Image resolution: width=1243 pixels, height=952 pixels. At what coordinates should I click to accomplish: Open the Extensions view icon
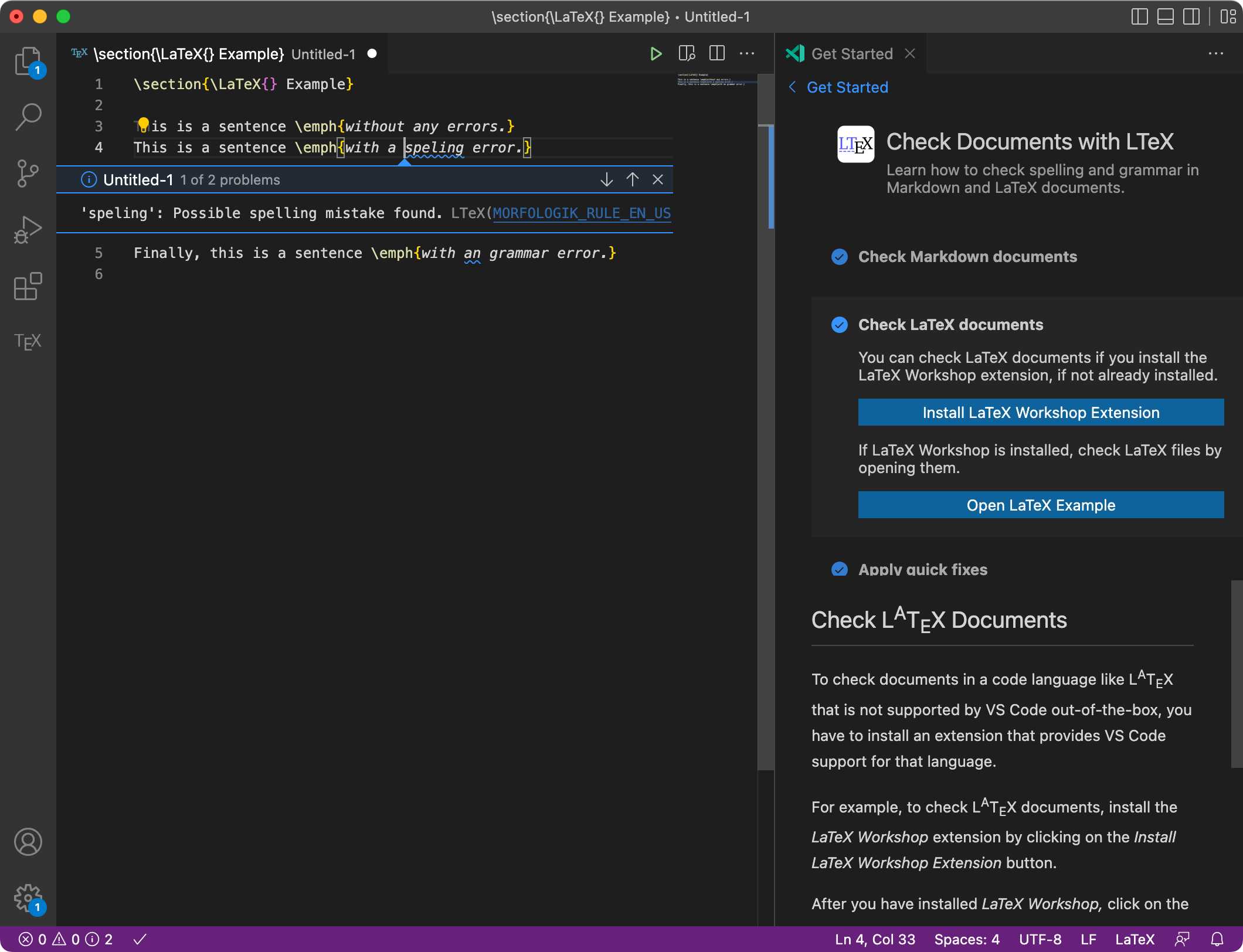click(x=28, y=287)
